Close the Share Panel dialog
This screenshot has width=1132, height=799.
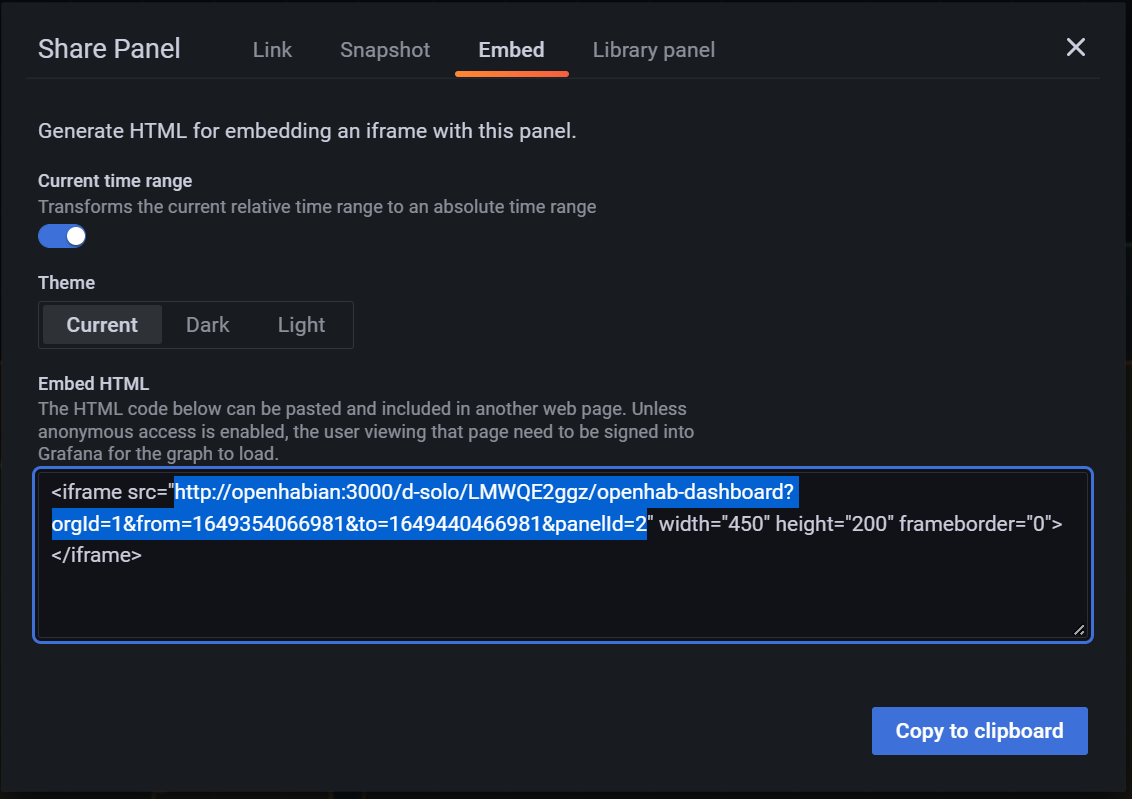(x=1075, y=48)
